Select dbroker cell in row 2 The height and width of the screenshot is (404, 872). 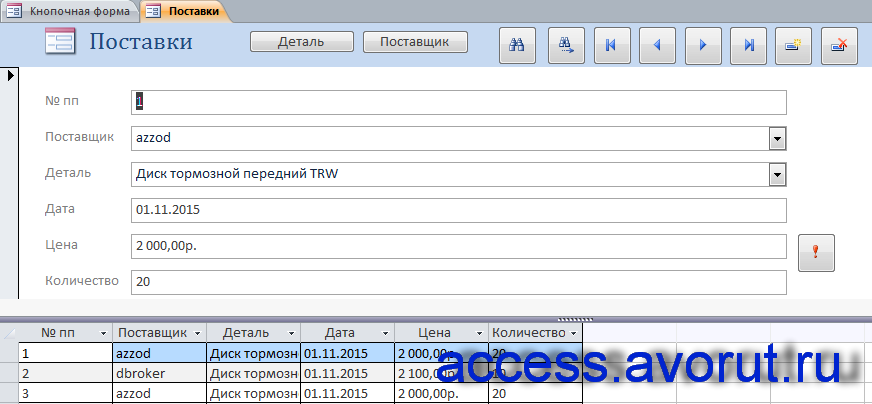point(160,373)
